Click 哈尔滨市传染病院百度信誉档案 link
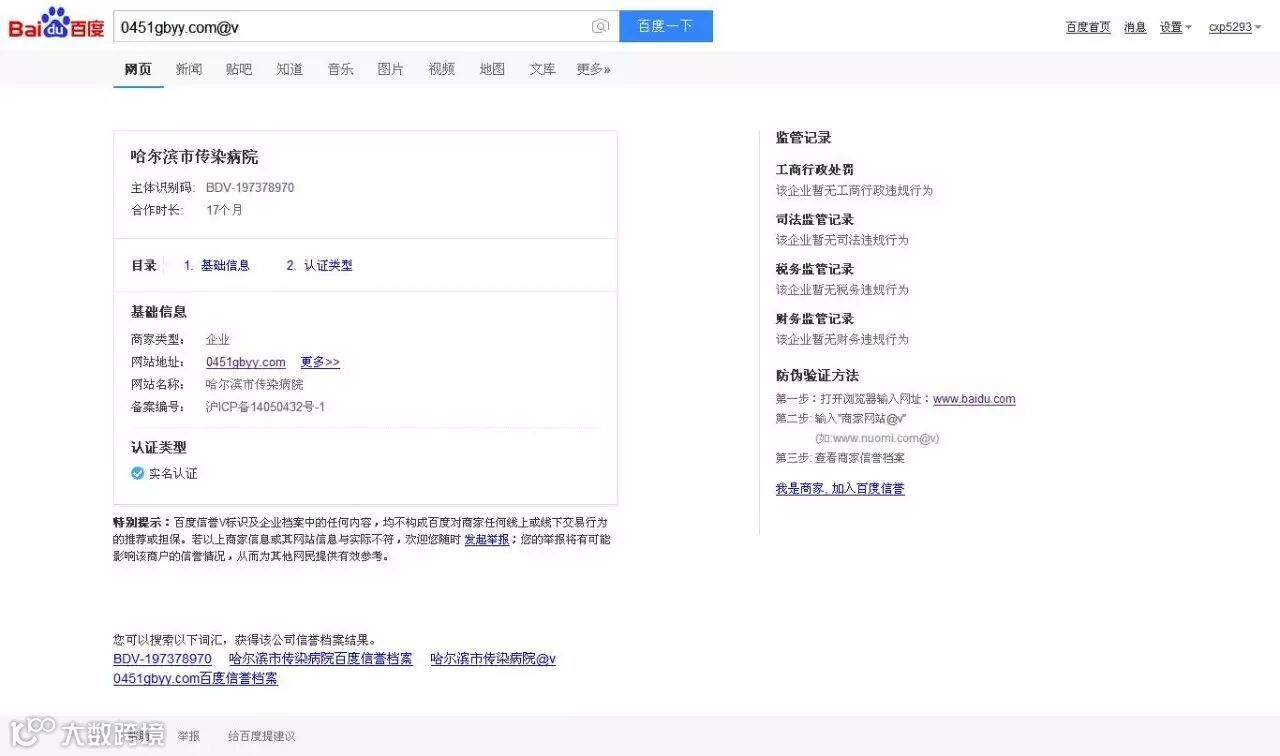The height and width of the screenshot is (756, 1280). point(321,659)
